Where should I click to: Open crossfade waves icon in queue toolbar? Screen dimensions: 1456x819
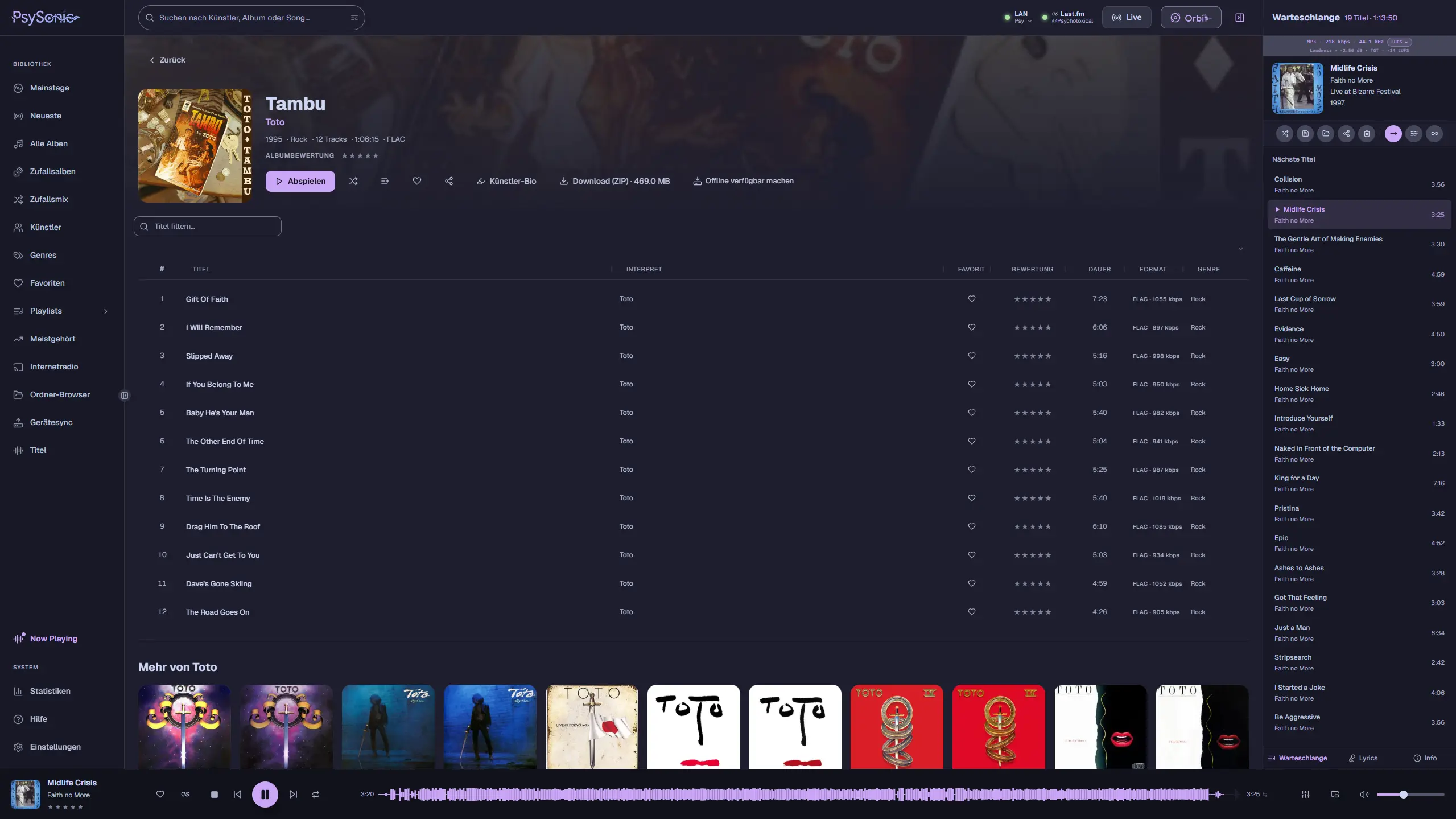click(x=1414, y=134)
